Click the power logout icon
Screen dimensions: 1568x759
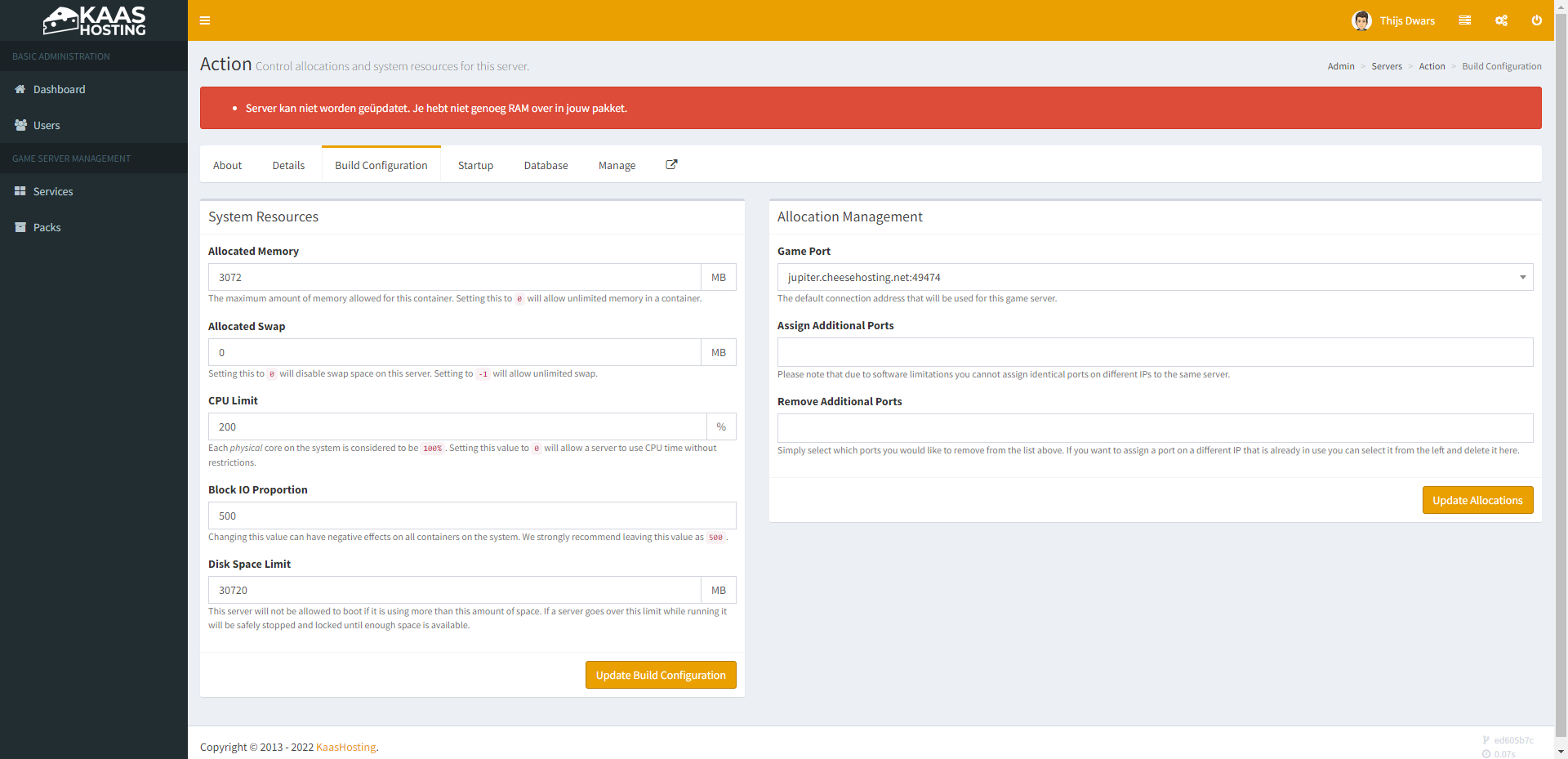1536,20
